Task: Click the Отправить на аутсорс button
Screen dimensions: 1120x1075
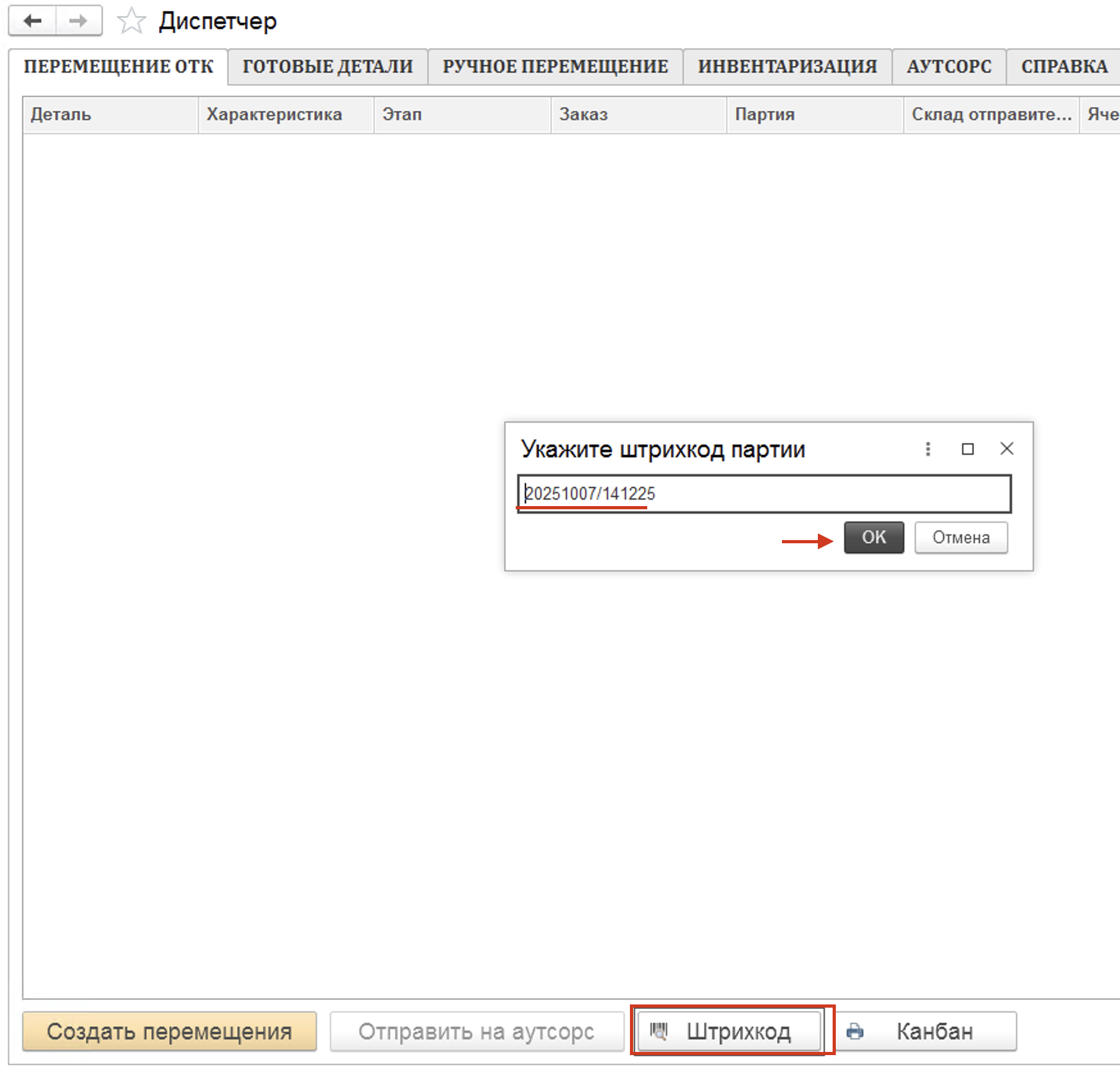Action: coord(477,1031)
